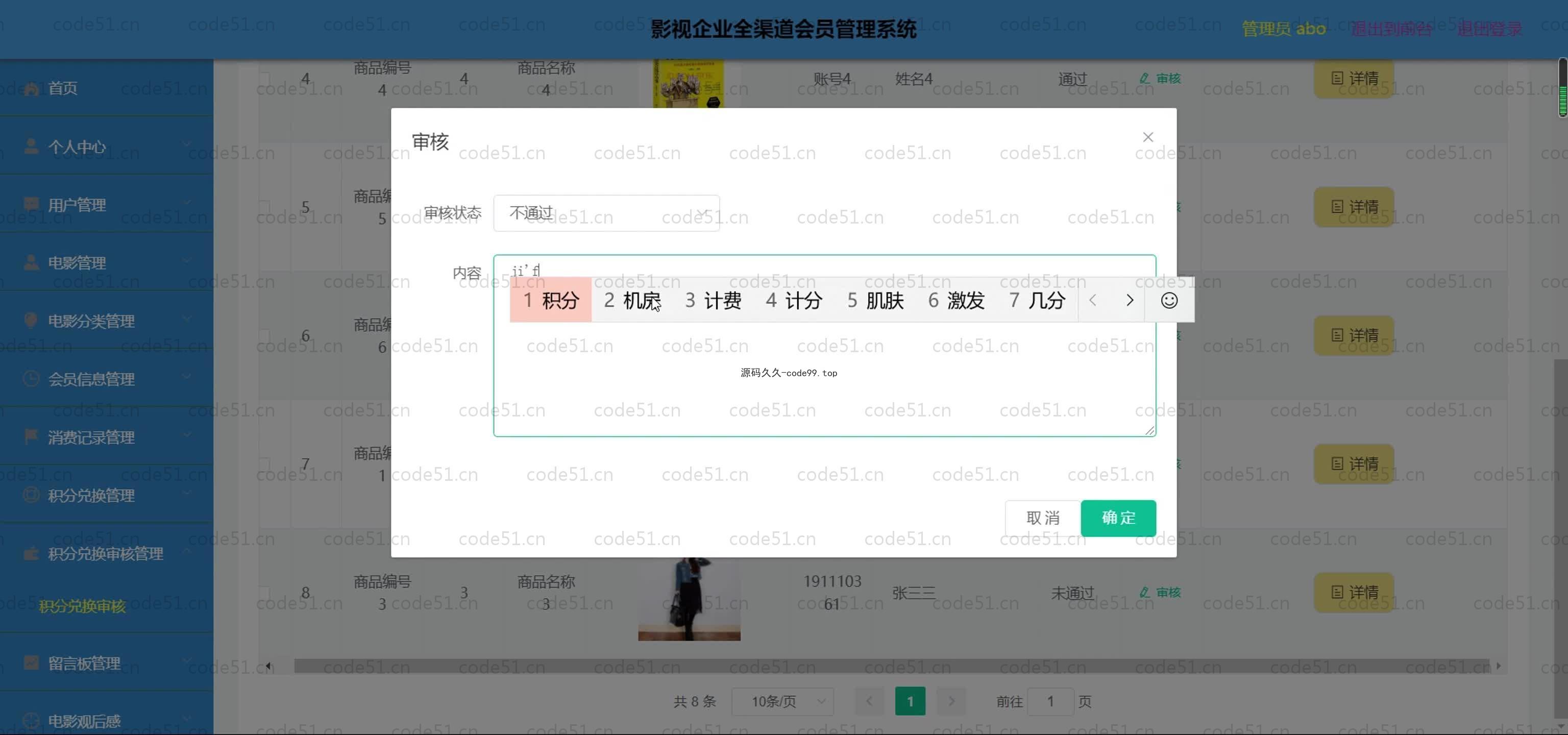Viewport: 1568px width, 735px height.
Task: Go to previous IME candidate page
Action: pyautogui.click(x=1093, y=300)
